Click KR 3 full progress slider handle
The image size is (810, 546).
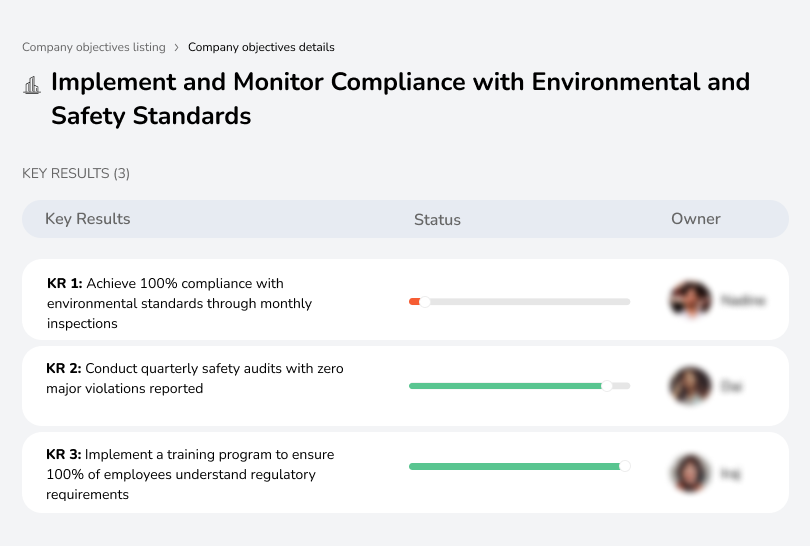click(625, 466)
